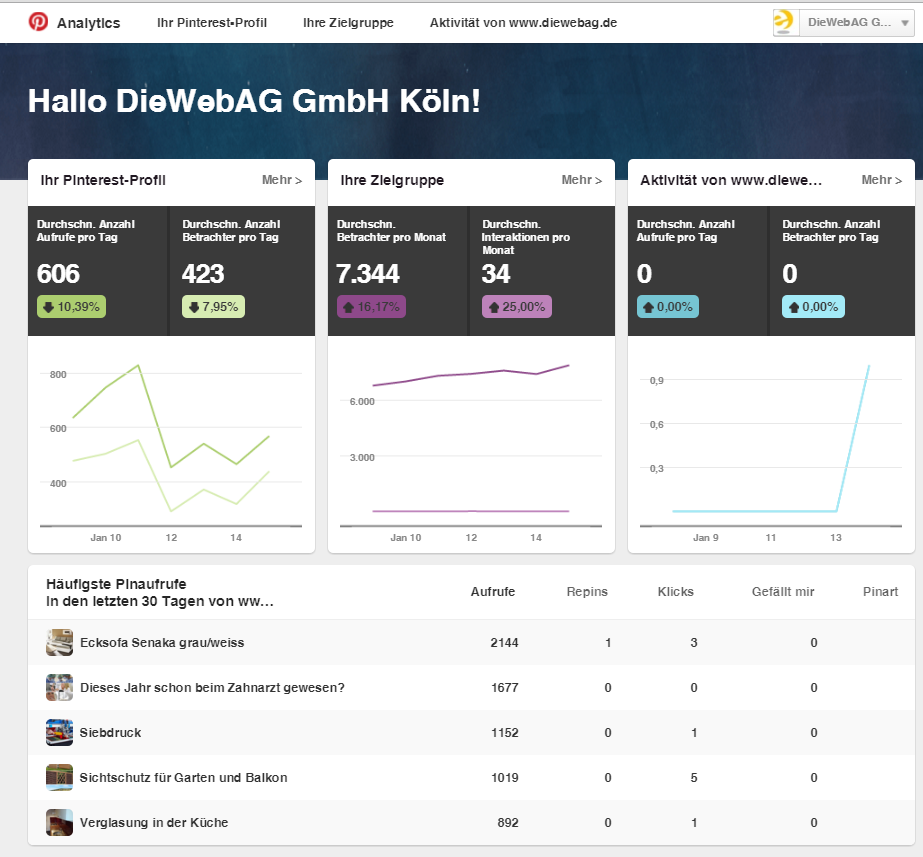
Task: Select the 7.344 Betrachter pro Monat value
Action: pyautogui.click(x=368, y=274)
